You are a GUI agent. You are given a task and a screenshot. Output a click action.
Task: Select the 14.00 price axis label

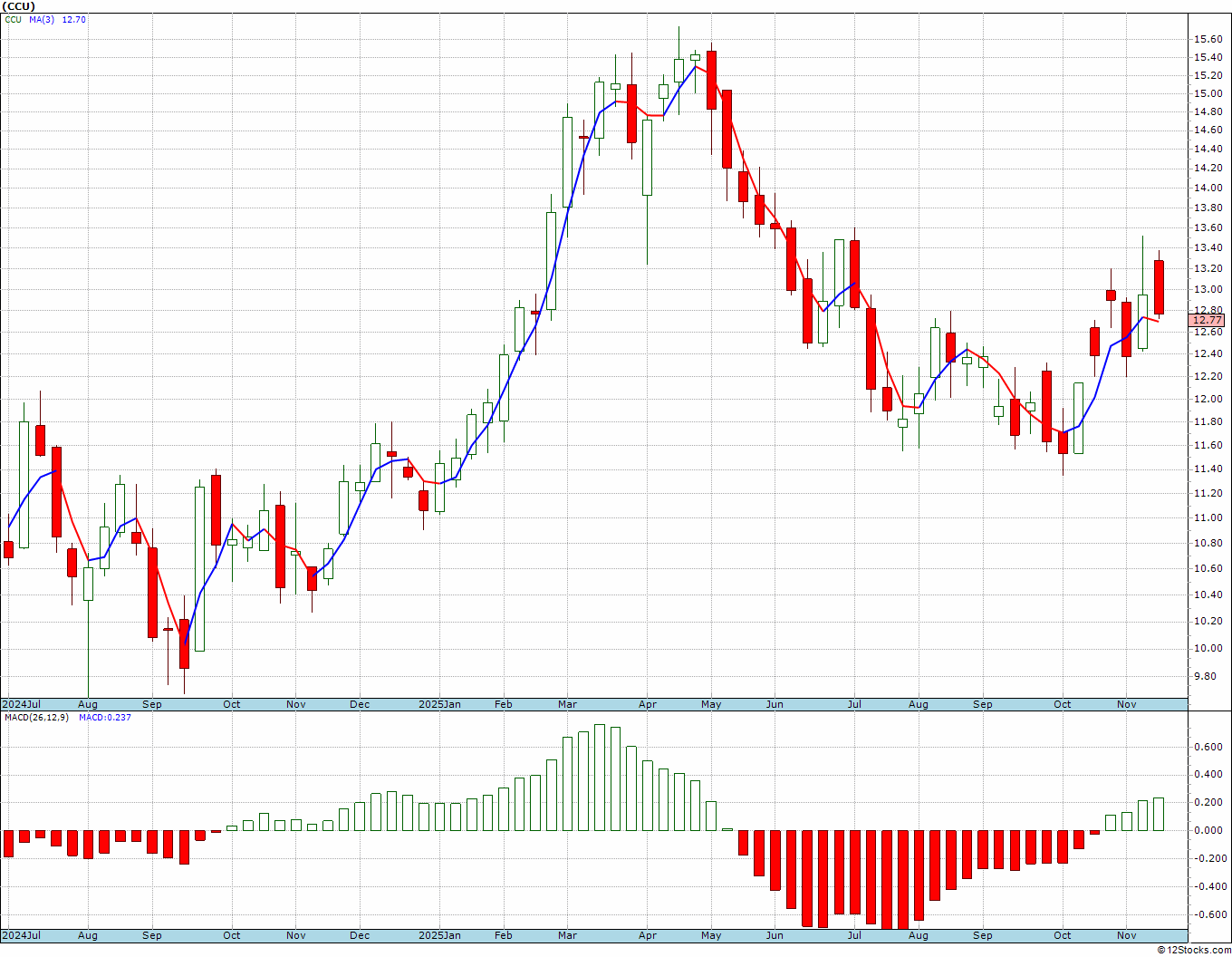pos(1208,188)
